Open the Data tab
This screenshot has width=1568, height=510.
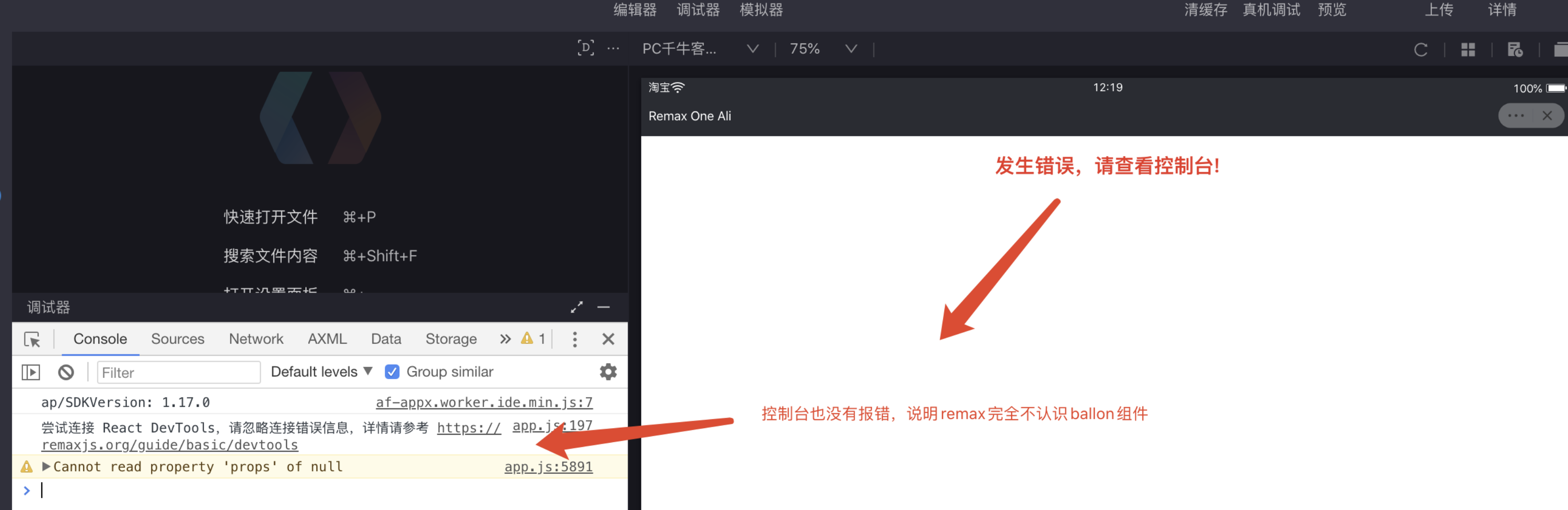click(x=386, y=339)
